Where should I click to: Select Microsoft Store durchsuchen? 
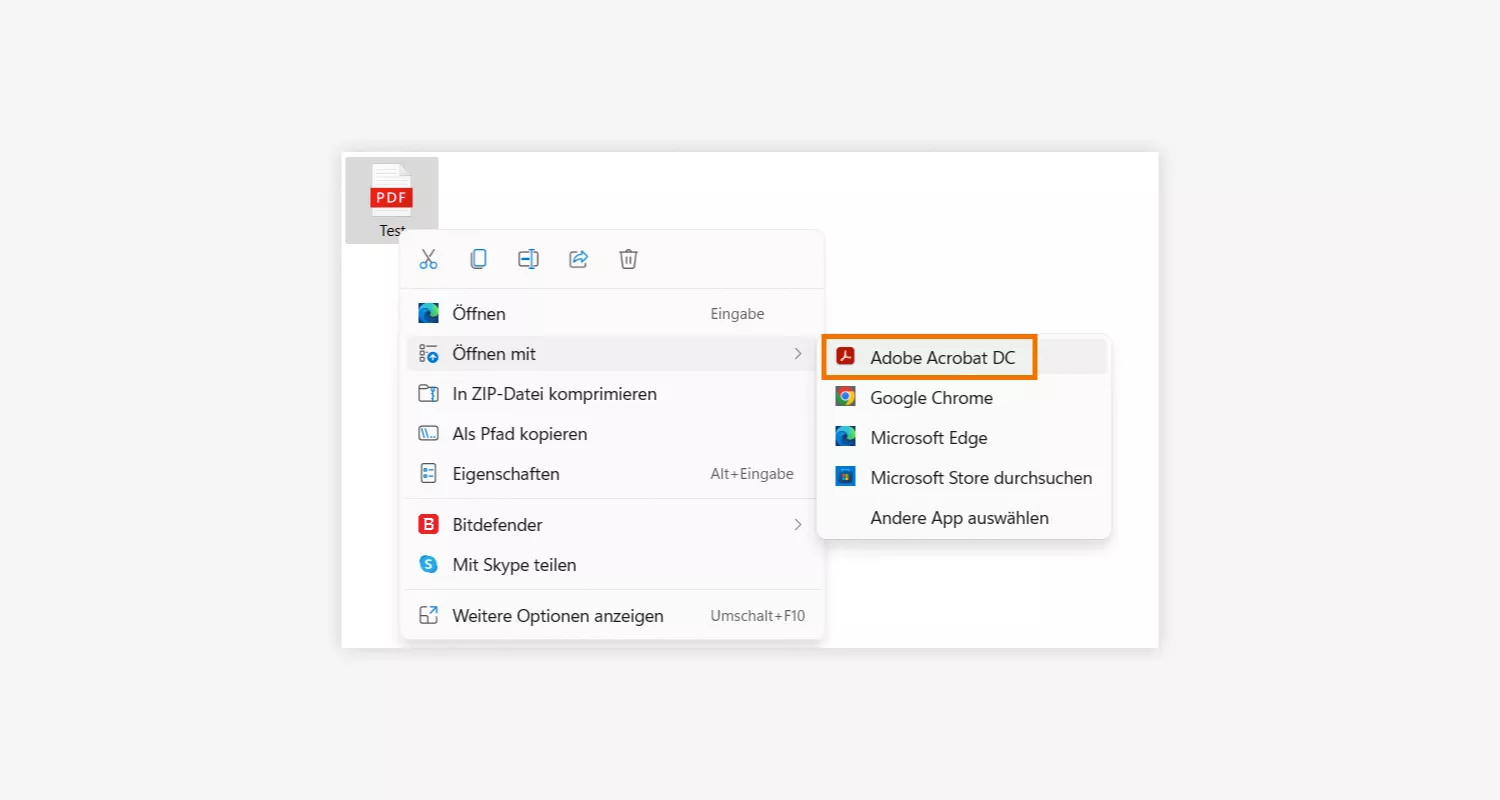click(x=964, y=477)
